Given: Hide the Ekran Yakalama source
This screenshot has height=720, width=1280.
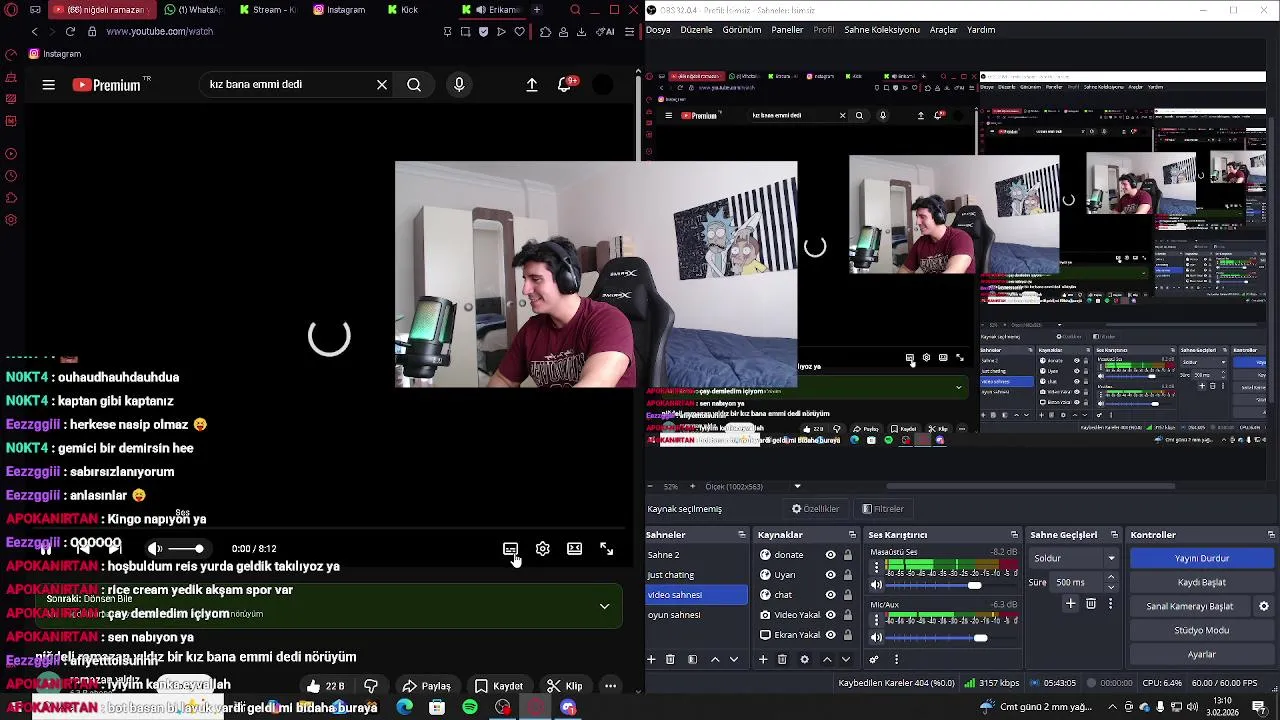Looking at the screenshot, I should 830,635.
